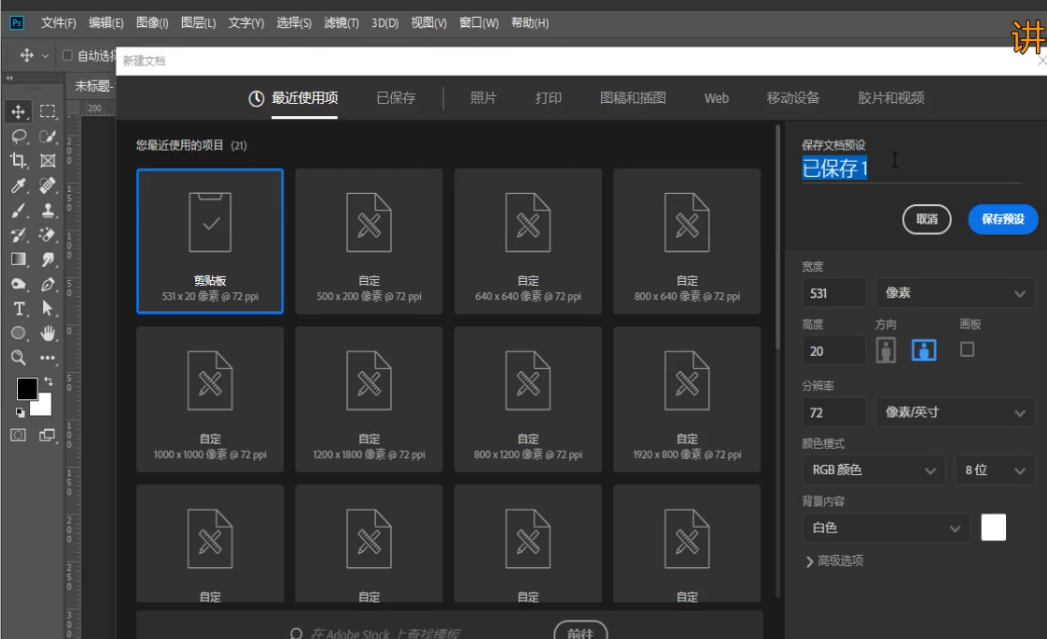Select the Crop tool

[19, 161]
